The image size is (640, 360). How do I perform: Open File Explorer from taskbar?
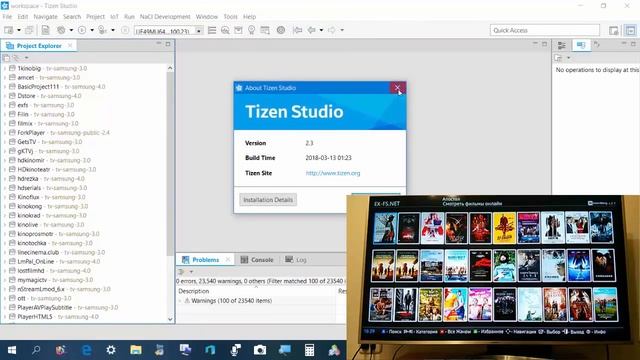136,350
